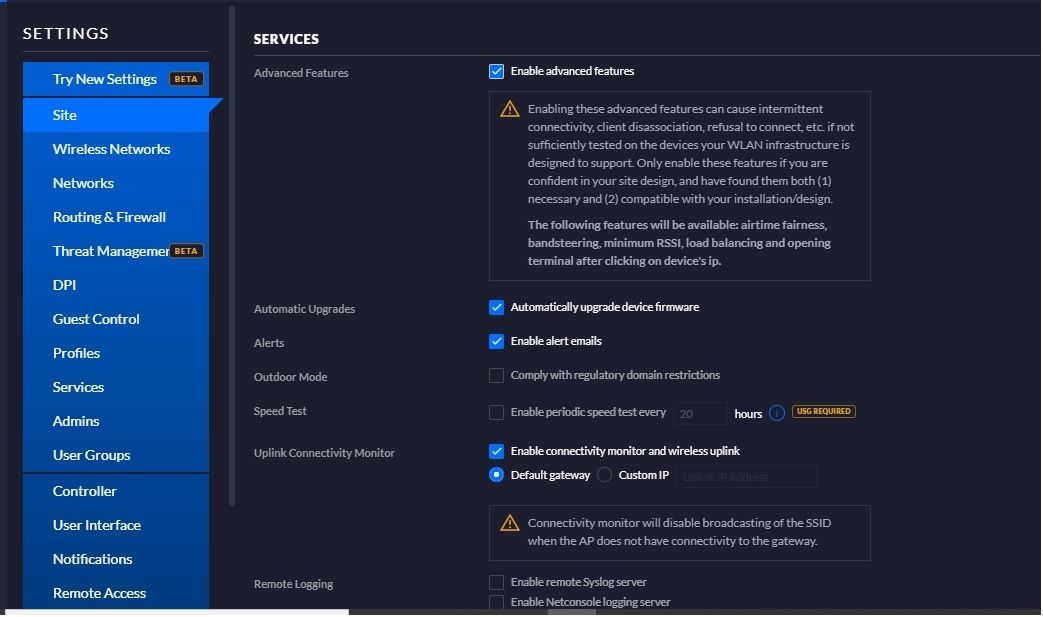Enable remote Syslog server checkbox
The height and width of the screenshot is (617, 1043).
[496, 582]
